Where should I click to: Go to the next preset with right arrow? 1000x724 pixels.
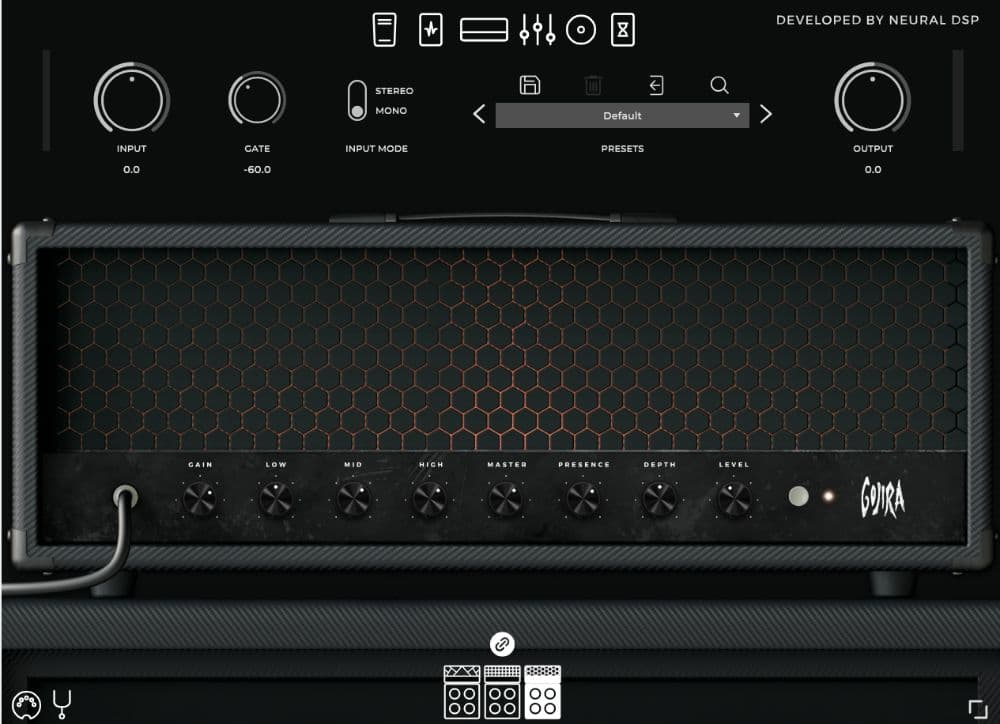pyautogui.click(x=766, y=114)
